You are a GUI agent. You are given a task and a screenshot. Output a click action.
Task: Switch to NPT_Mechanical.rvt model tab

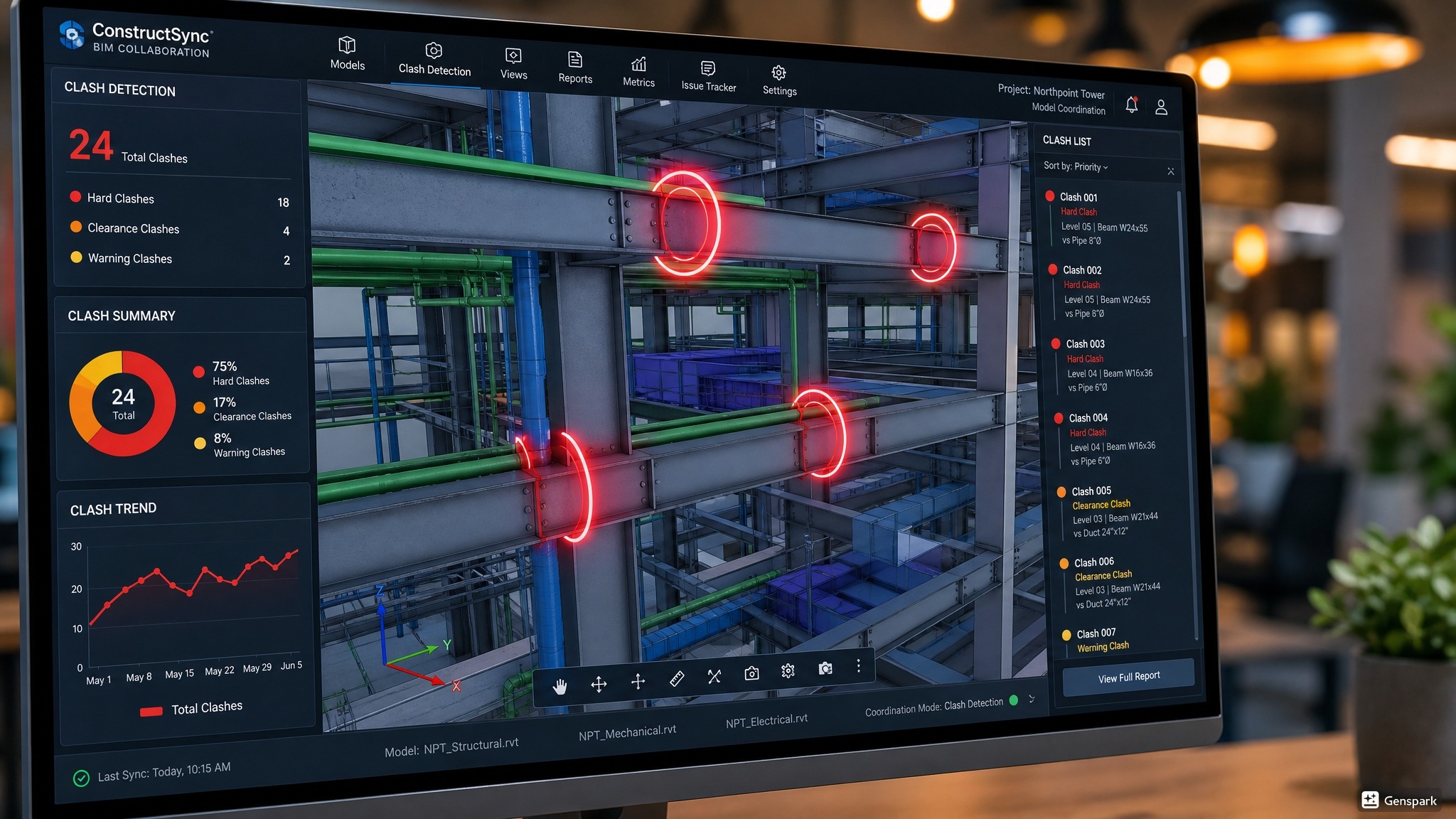click(627, 733)
